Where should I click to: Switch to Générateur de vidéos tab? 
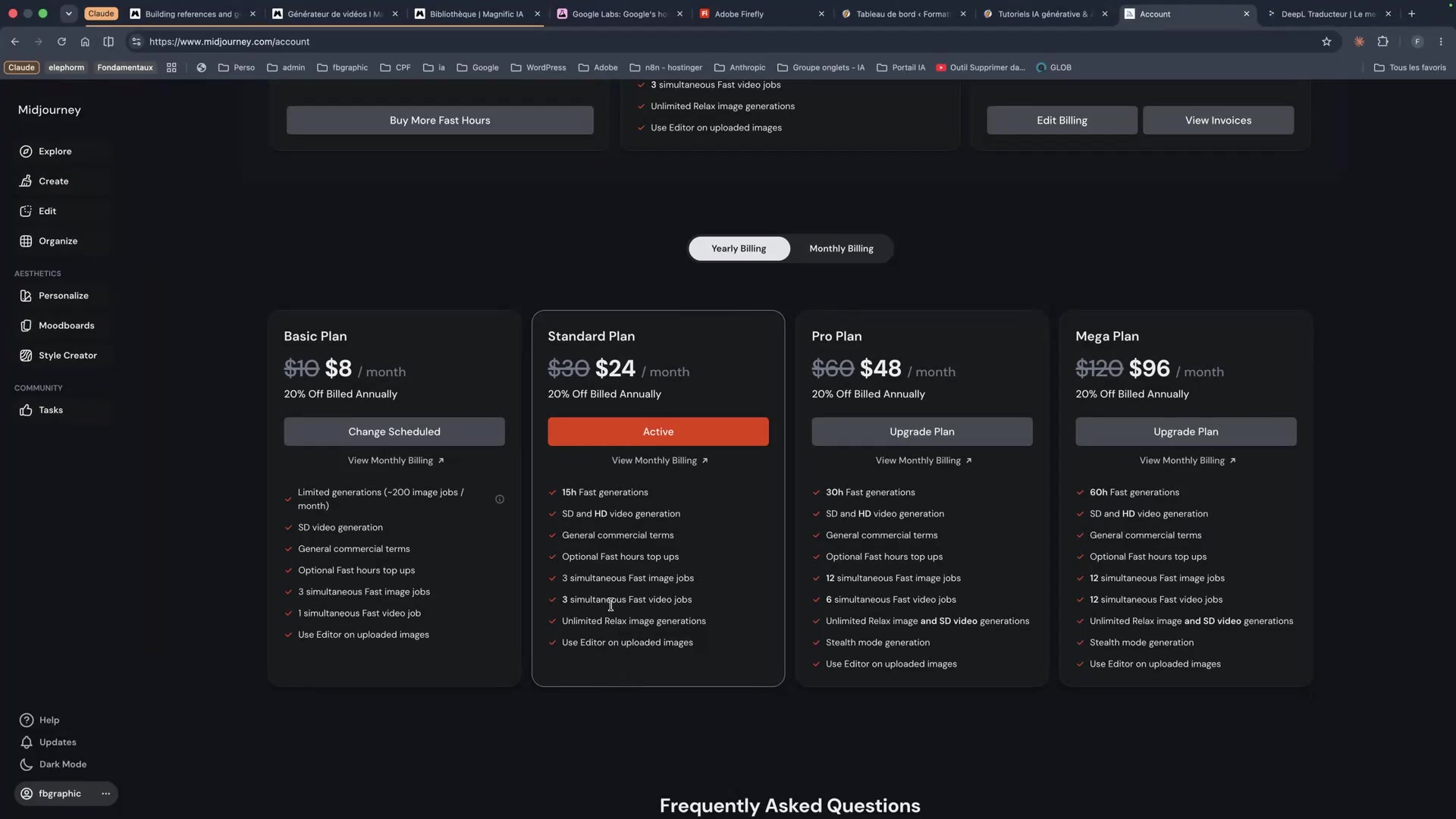(x=335, y=14)
